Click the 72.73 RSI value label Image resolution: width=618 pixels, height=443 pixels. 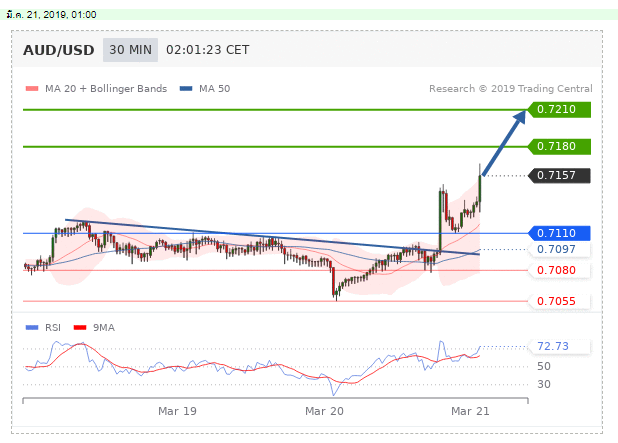559,346
